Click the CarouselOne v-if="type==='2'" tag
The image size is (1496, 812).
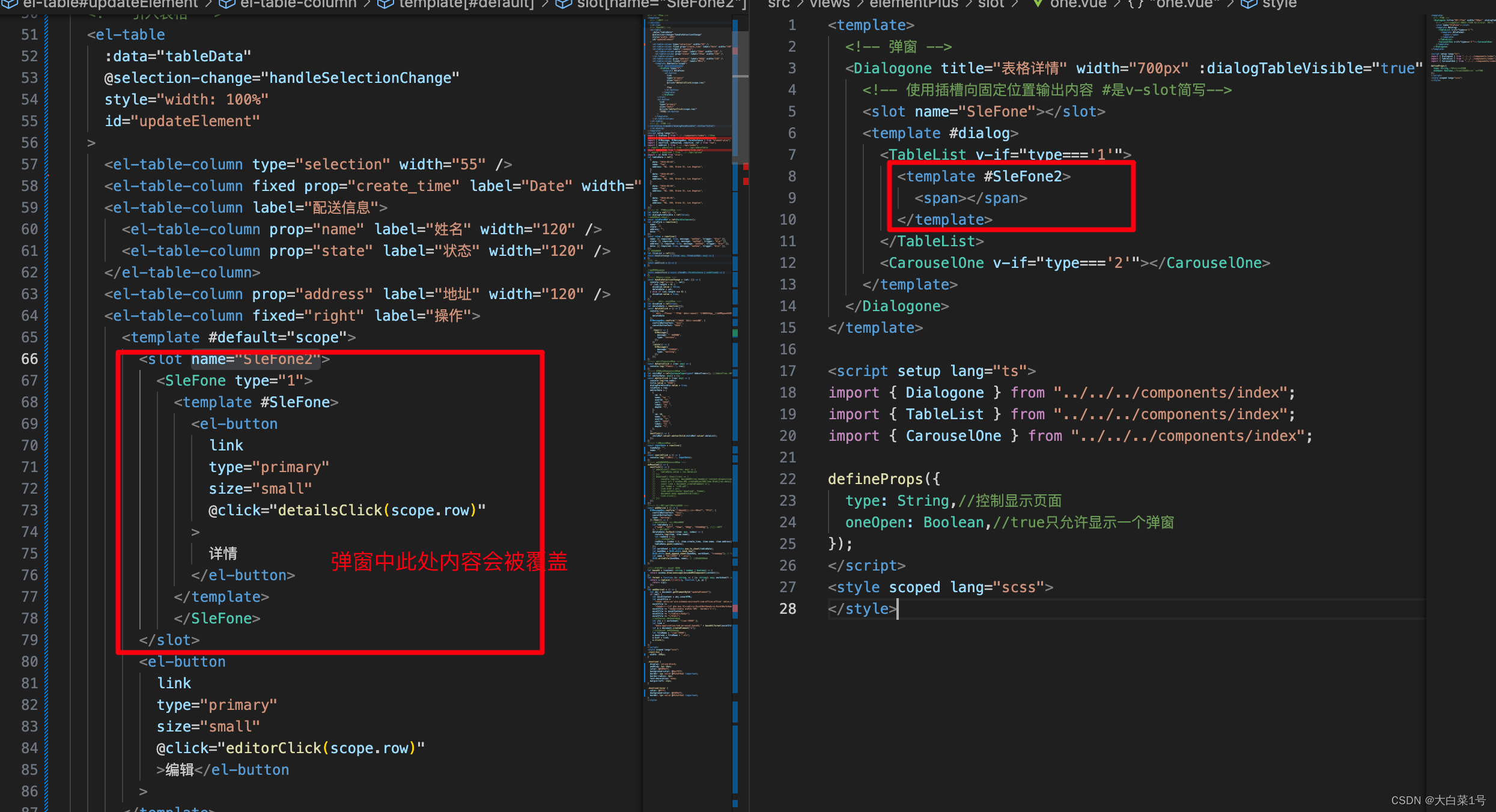tap(1074, 263)
